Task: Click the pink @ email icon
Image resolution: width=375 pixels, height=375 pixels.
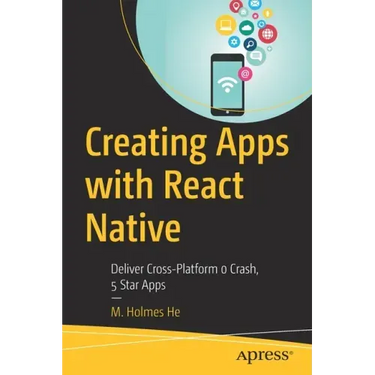Action: (x=245, y=74)
